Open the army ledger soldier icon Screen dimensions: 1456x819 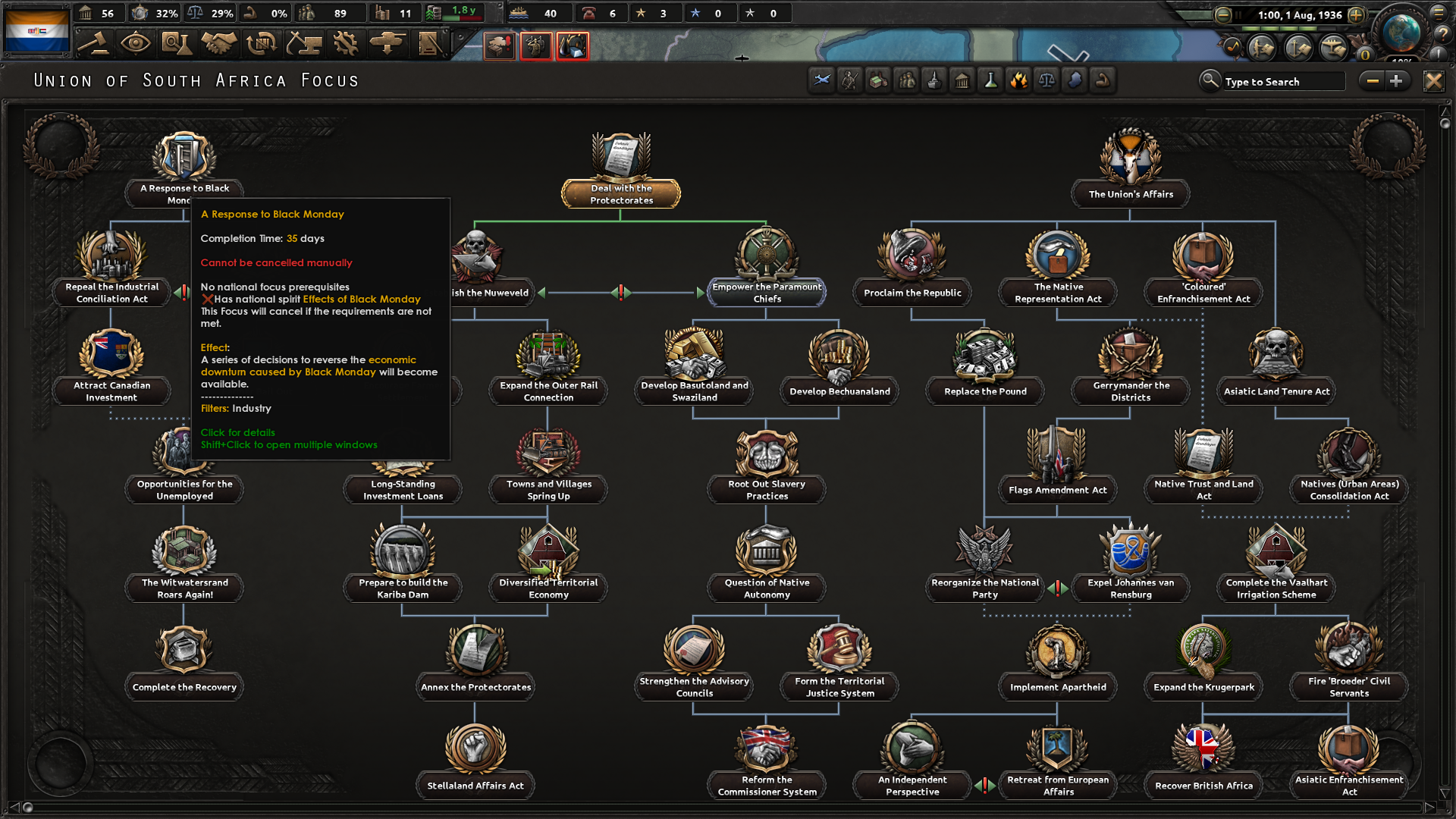point(1262,48)
